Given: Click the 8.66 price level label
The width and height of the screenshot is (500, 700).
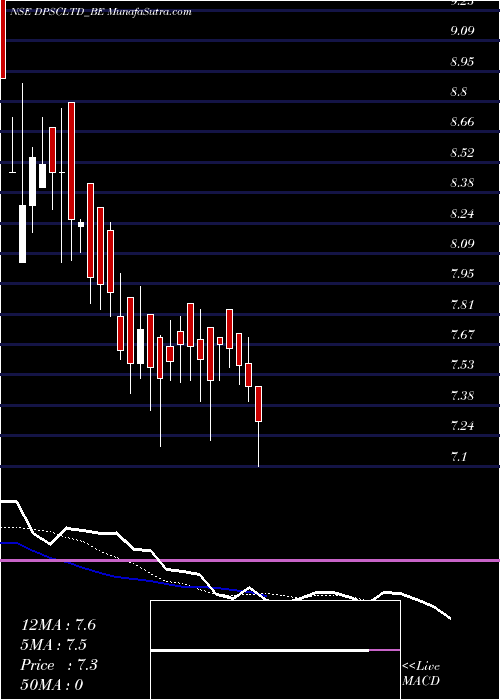Looking at the screenshot, I should pyautogui.click(x=462, y=122).
